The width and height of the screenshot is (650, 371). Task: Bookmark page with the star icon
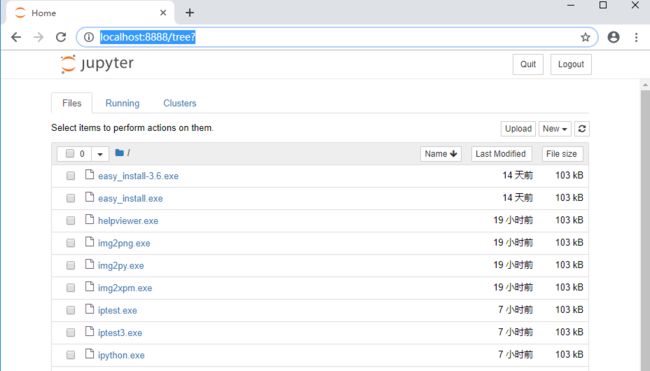(585, 37)
